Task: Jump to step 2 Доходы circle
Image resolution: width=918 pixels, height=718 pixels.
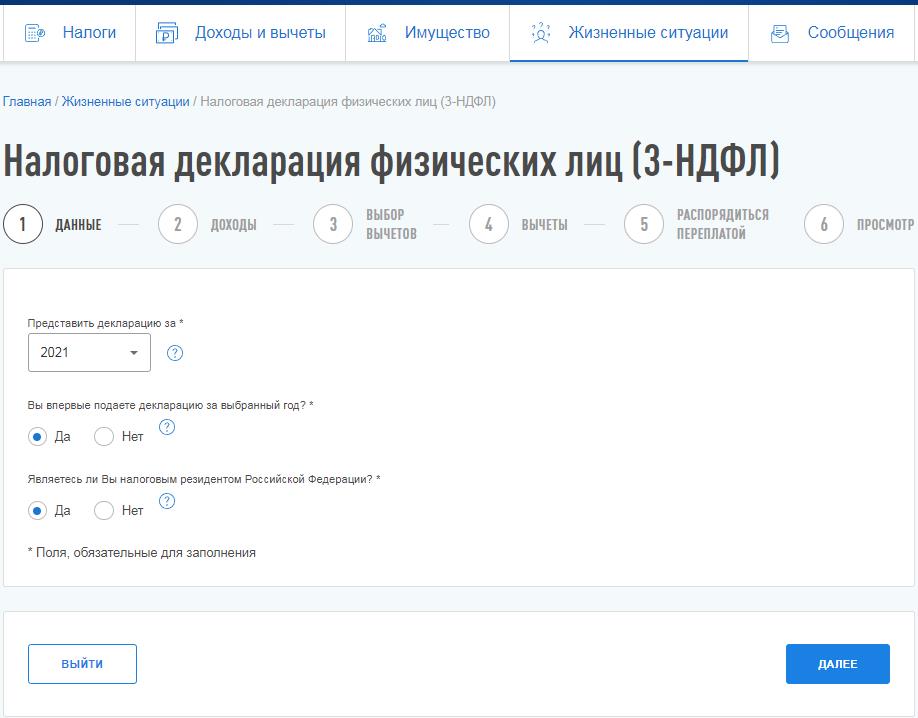Action: (x=177, y=224)
